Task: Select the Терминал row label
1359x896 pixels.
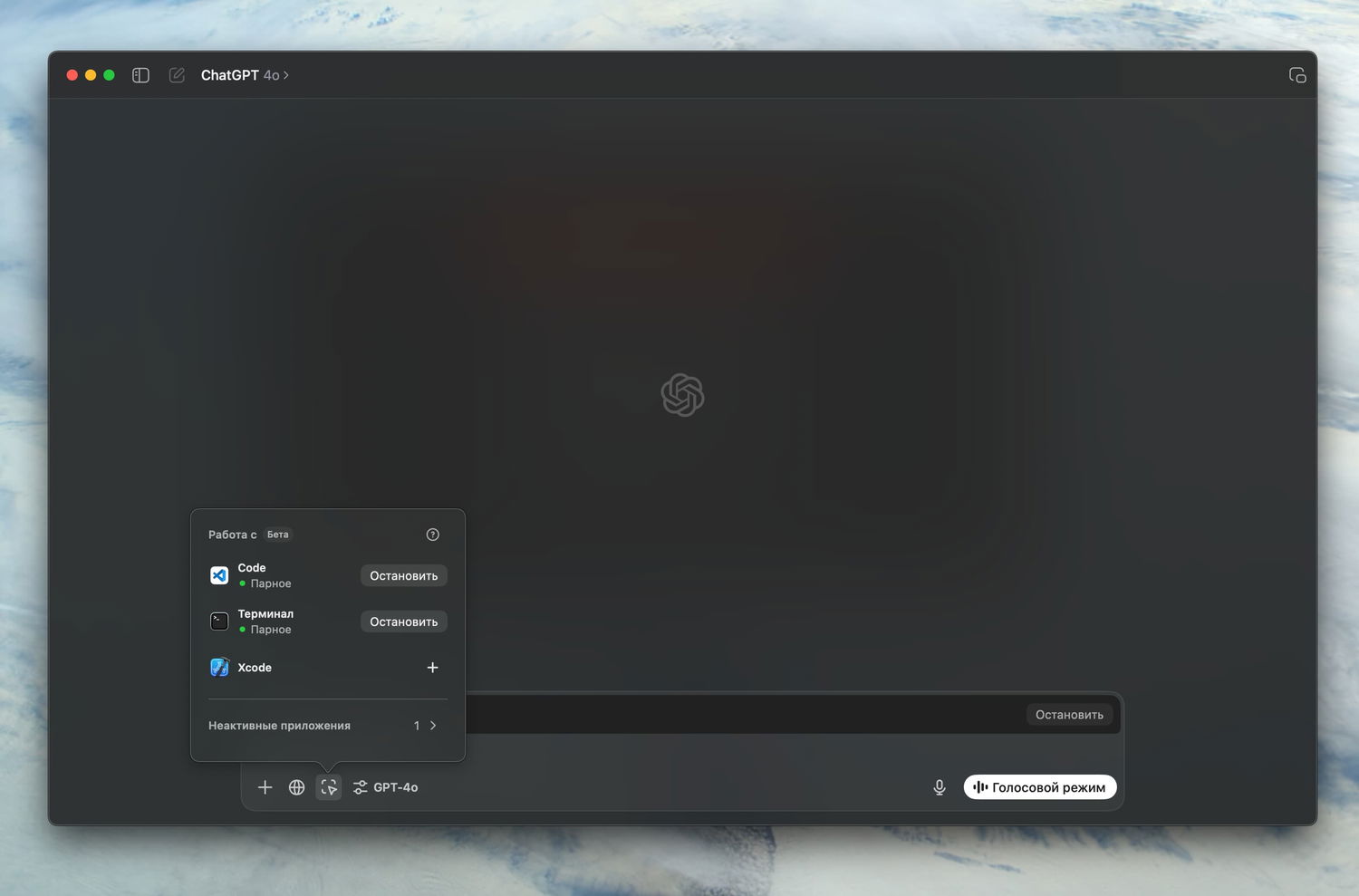Action: tap(265, 614)
